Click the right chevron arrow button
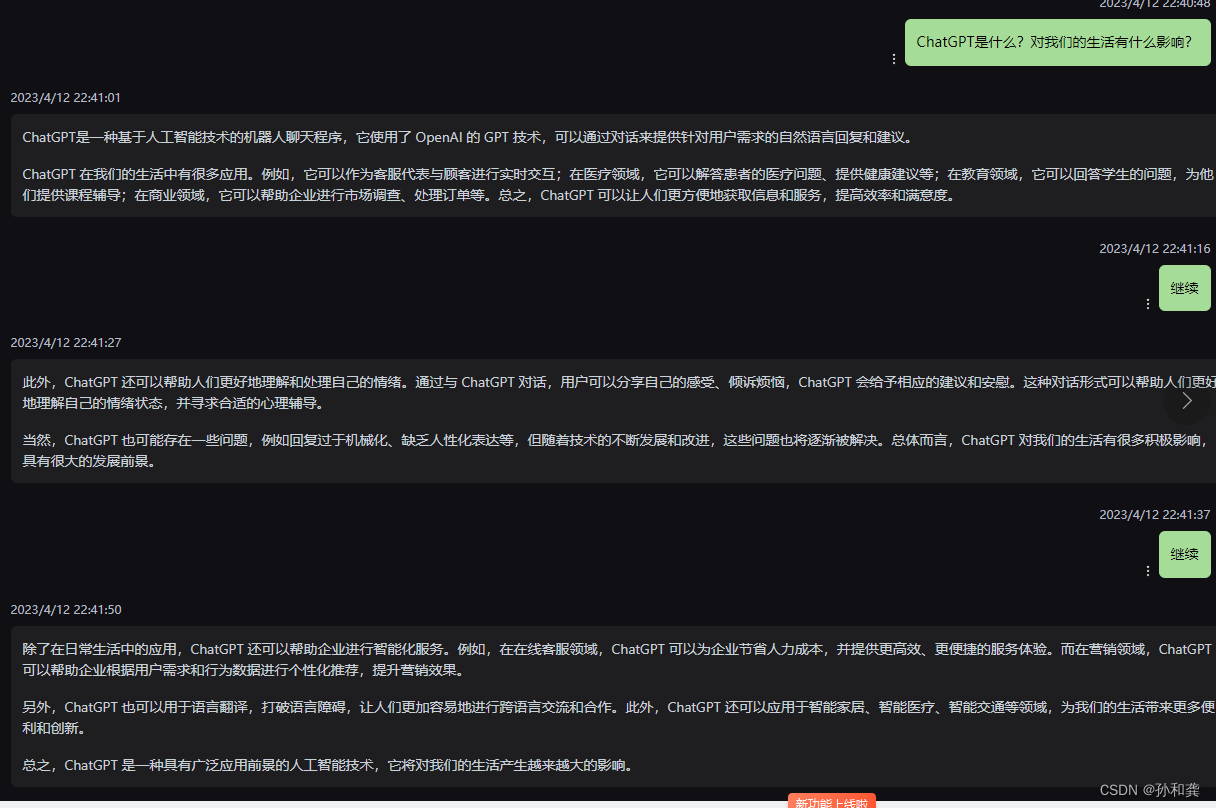 (x=1187, y=401)
